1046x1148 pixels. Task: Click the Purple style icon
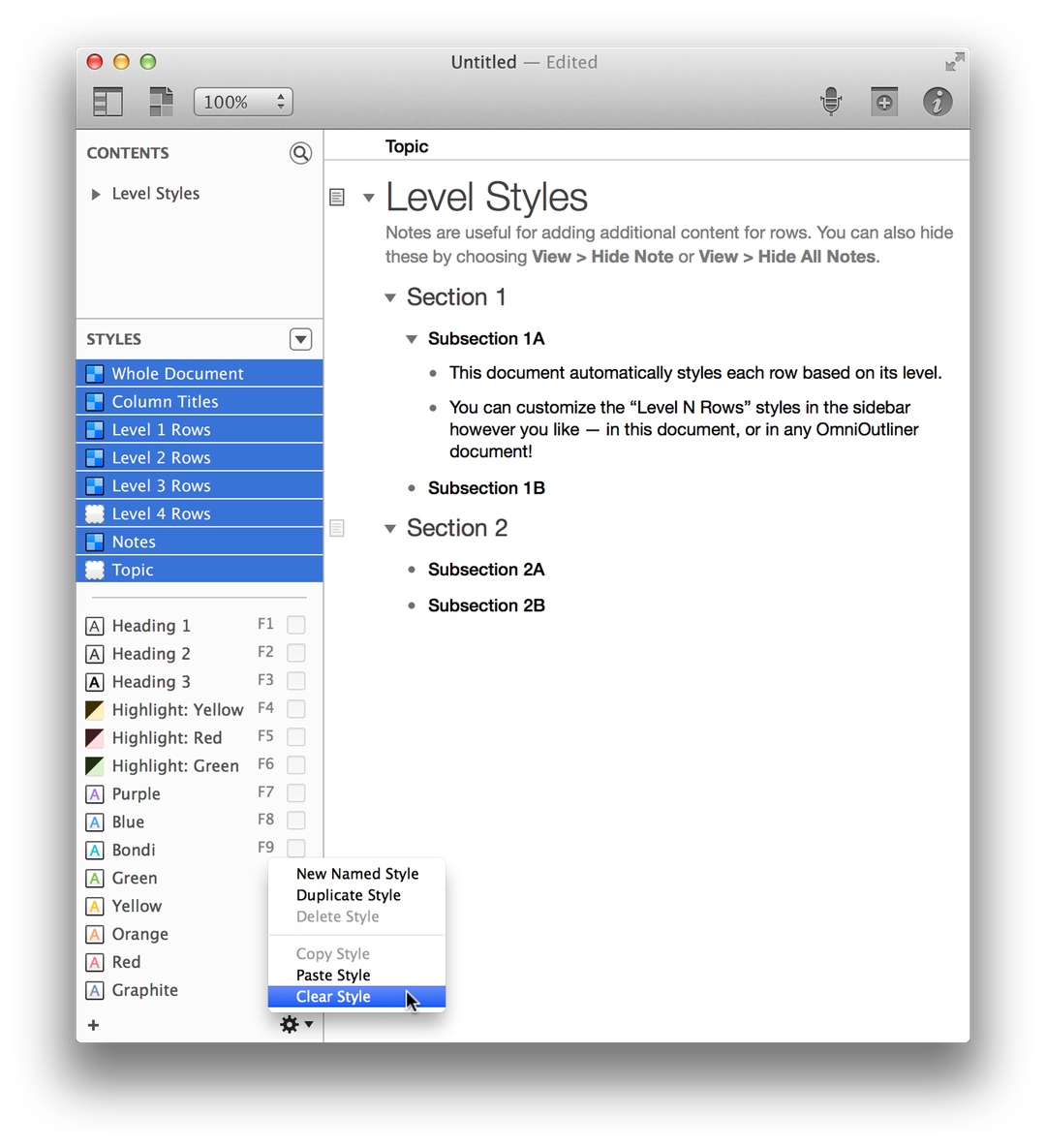(94, 794)
